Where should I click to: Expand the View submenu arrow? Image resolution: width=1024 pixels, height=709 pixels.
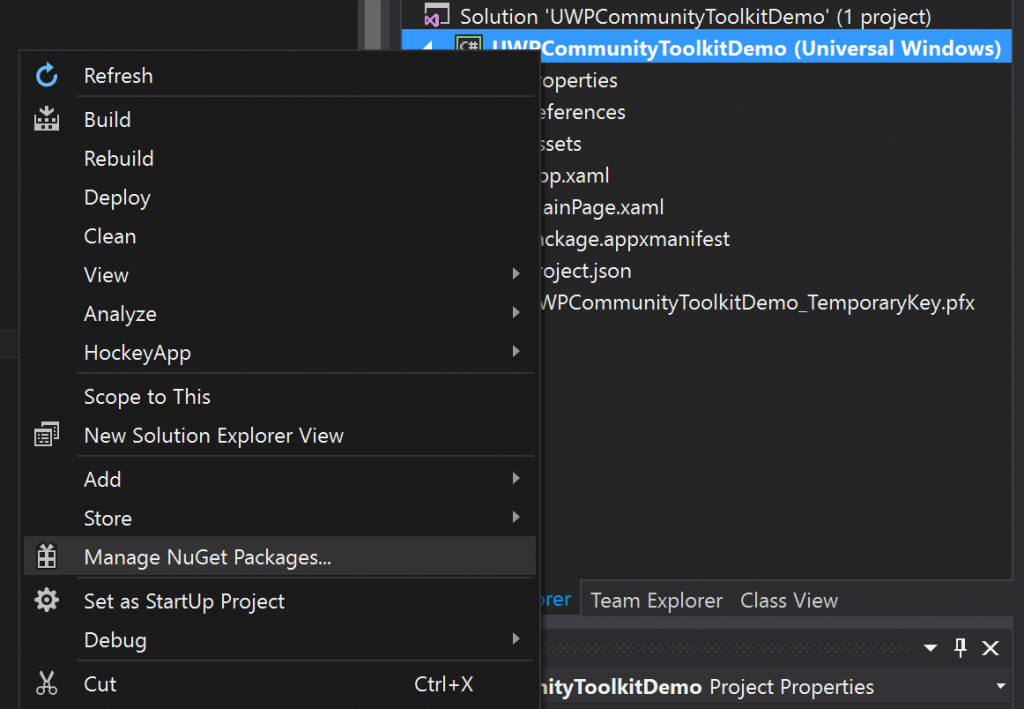pyautogui.click(x=516, y=274)
